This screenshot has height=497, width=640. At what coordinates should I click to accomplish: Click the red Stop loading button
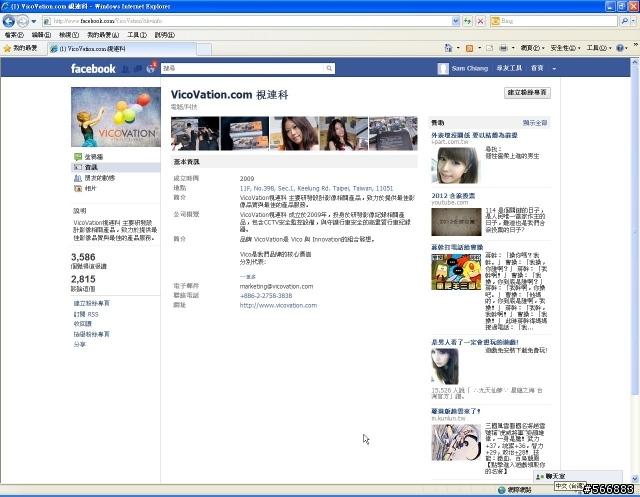[480, 21]
